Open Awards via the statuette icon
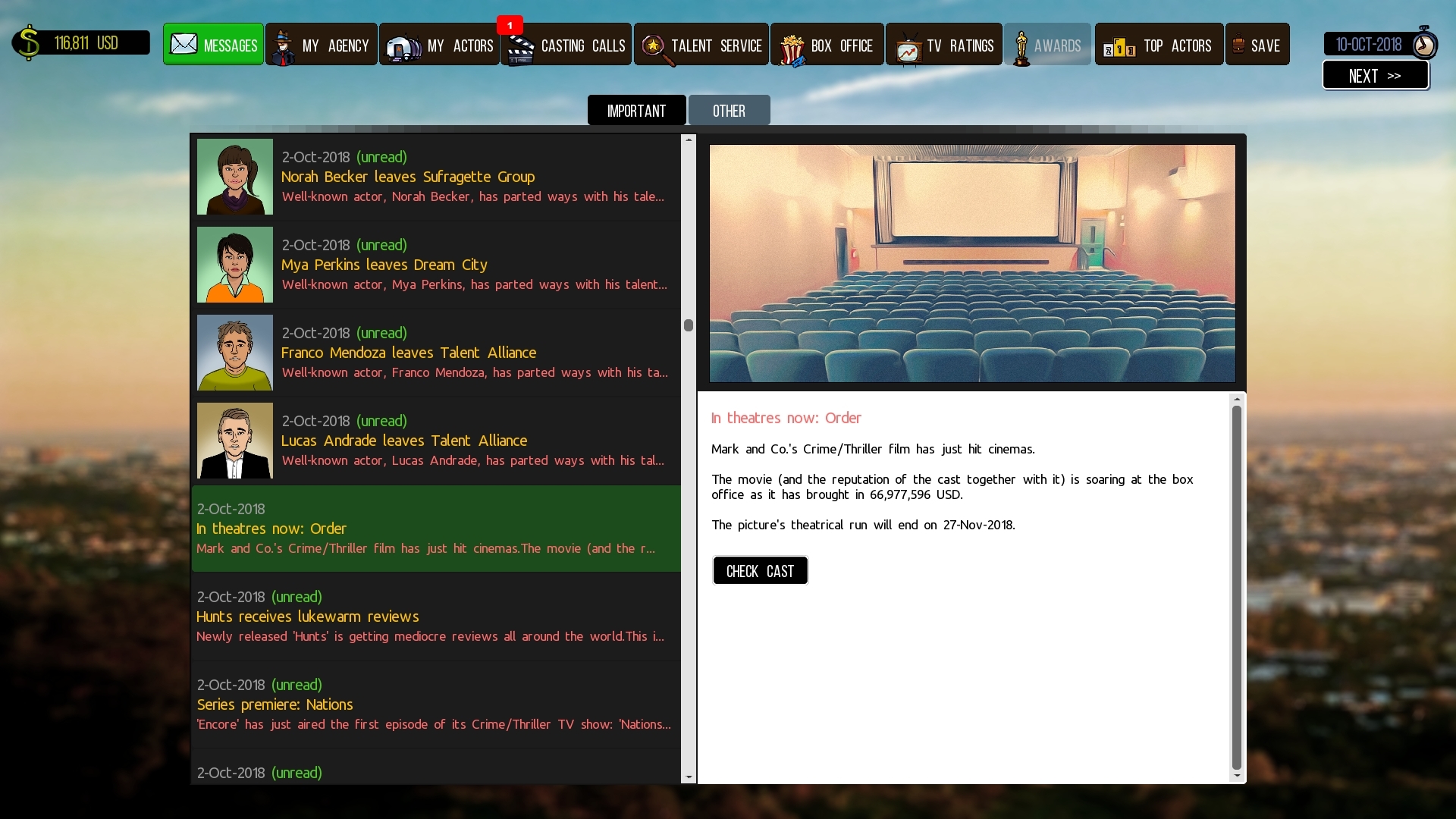 tap(1021, 47)
